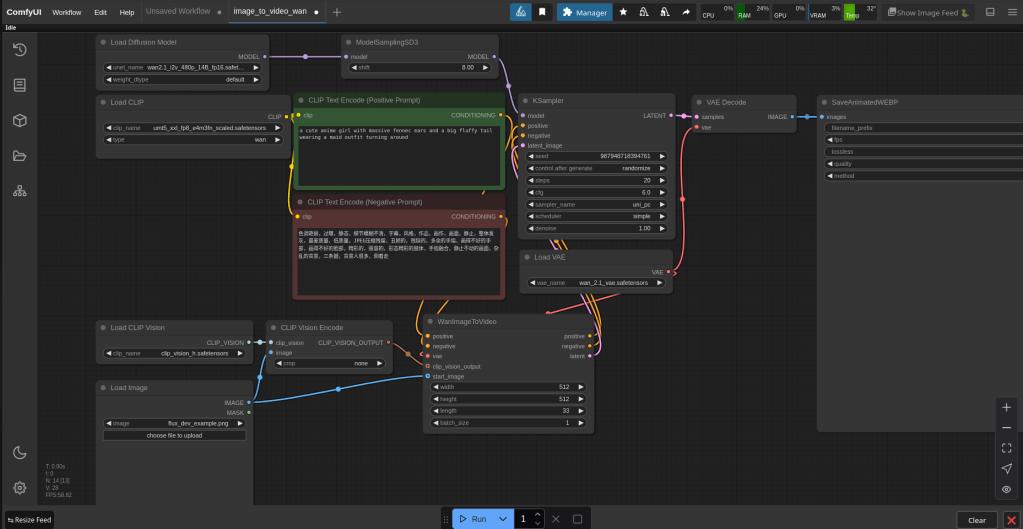This screenshot has width=1023, height=529.
Task: Open the Run button dropdown arrow
Action: [503, 519]
